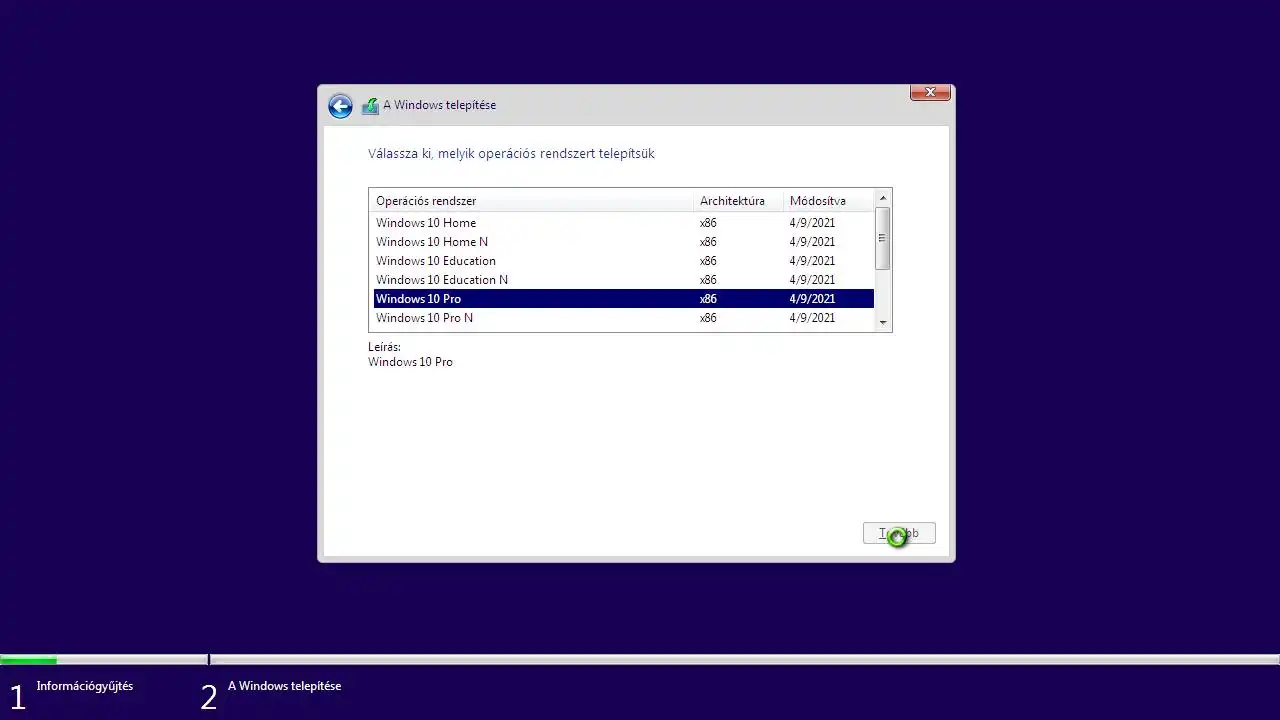Pick Windows 10 Pro N edition
Viewport: 1280px width, 720px height.
click(623, 318)
